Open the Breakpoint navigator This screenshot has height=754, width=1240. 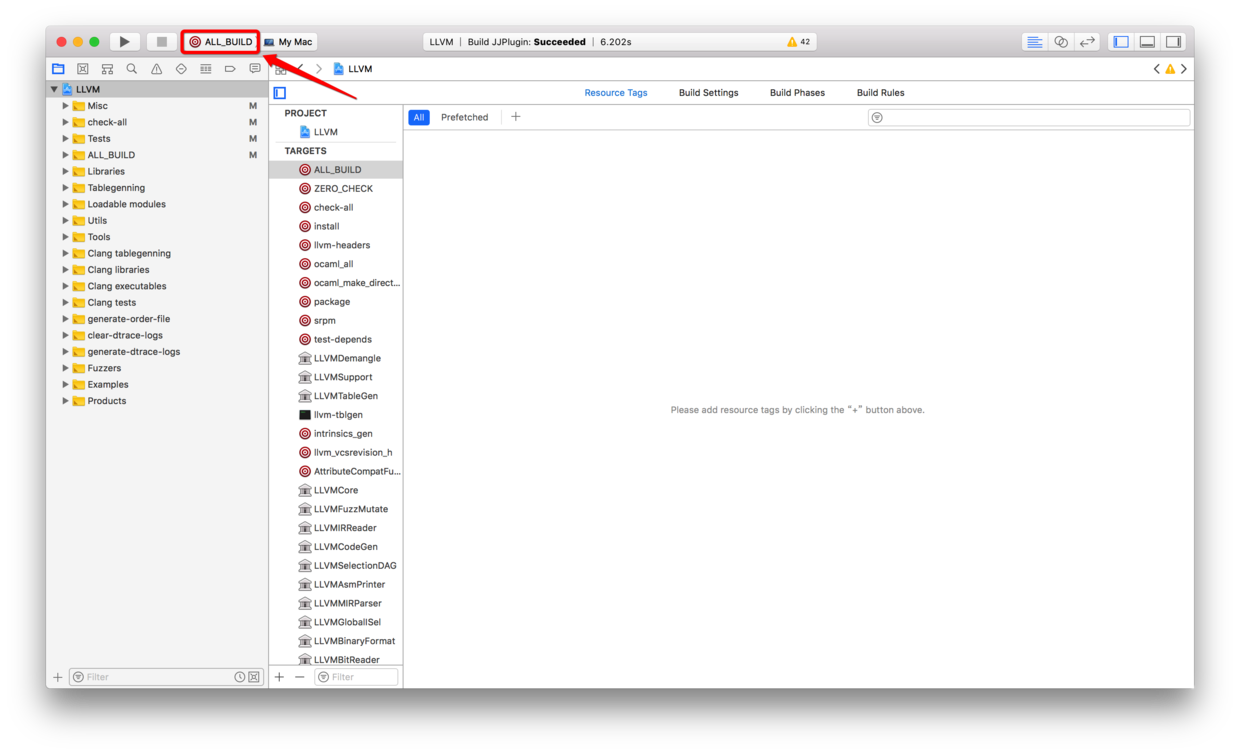tap(230, 69)
